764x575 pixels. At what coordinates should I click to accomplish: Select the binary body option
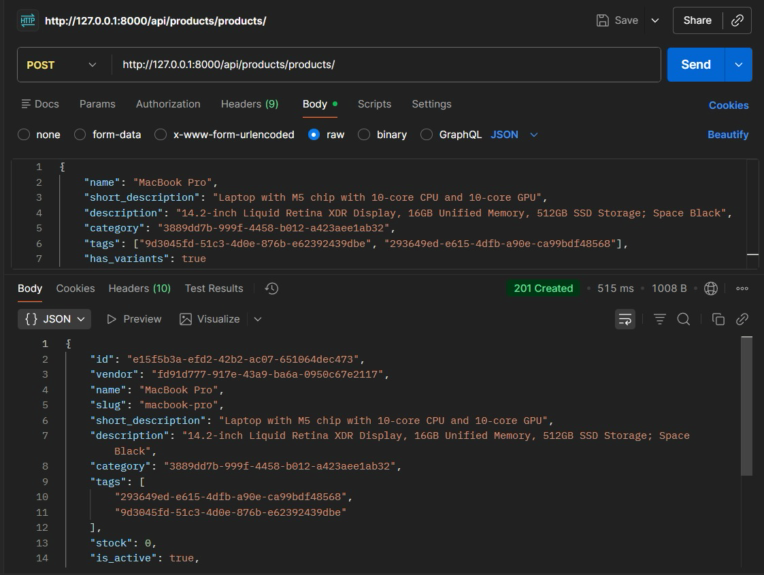[364, 134]
